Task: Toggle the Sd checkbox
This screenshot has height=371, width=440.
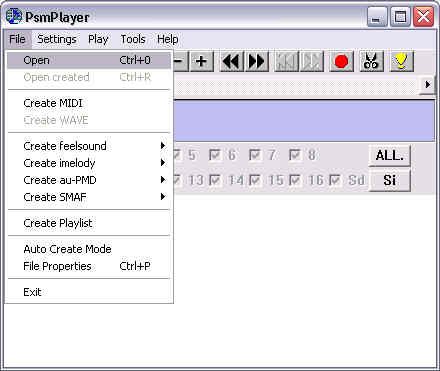Action: point(334,180)
